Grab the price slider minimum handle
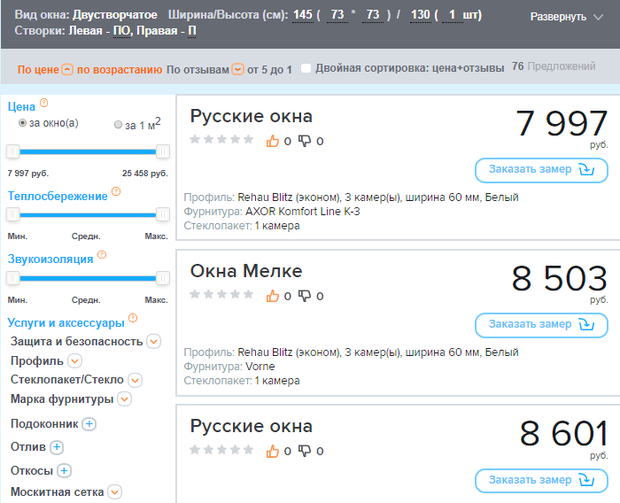Viewport: 620px width, 503px height. tap(13, 151)
